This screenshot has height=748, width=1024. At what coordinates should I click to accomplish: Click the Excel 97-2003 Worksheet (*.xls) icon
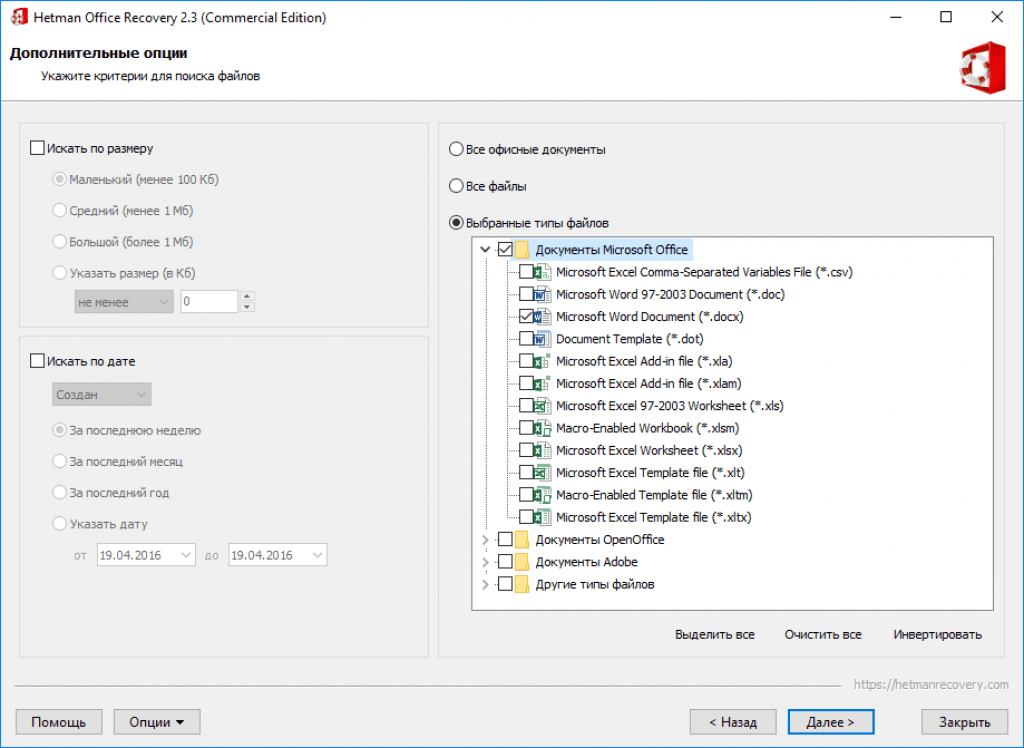coord(543,406)
